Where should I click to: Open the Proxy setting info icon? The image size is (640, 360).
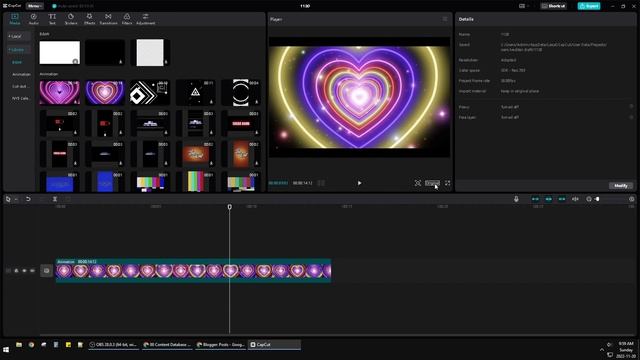point(631,107)
